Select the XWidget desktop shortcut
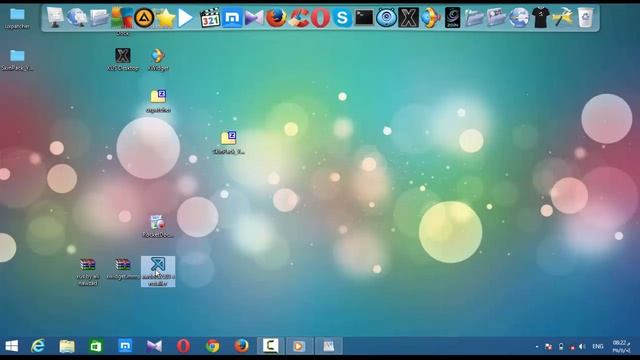Viewport: 640px width, 360px height. (158, 59)
